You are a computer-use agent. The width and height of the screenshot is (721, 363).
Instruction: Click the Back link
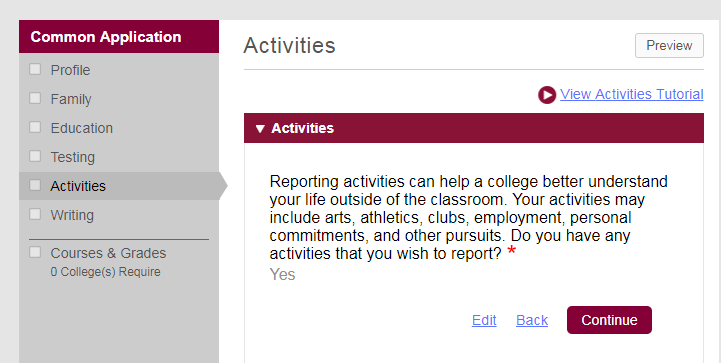point(532,320)
